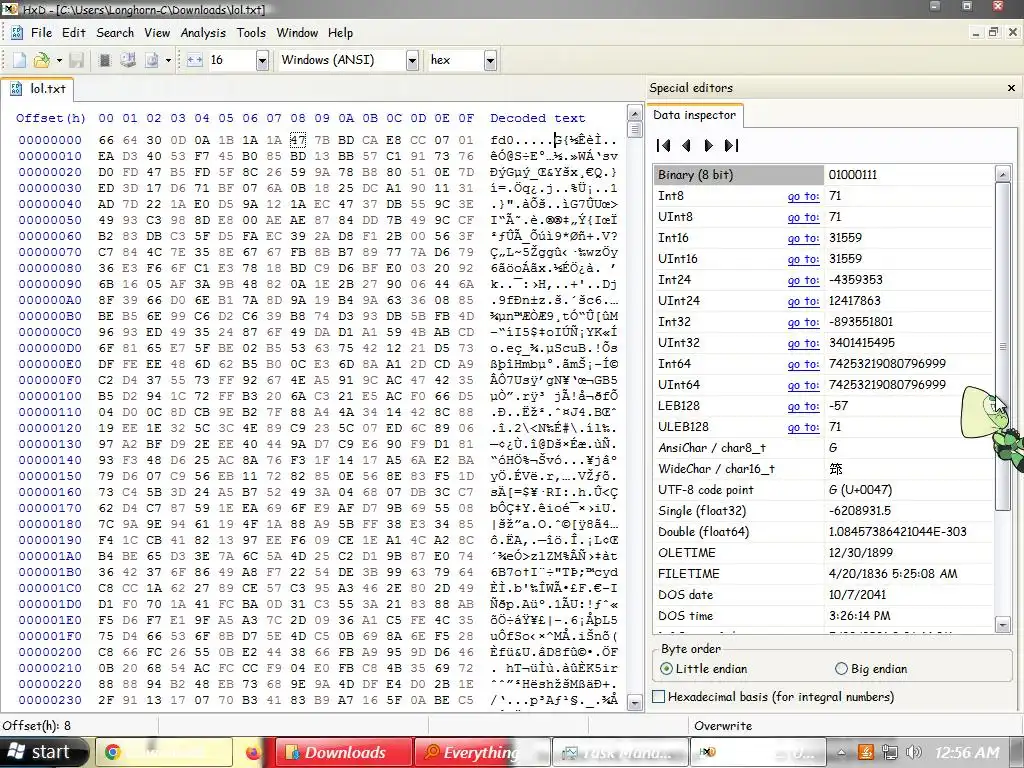Click Data inspector scrollbar down arrow
The image size is (1024, 768).
pyautogui.click(x=1004, y=625)
